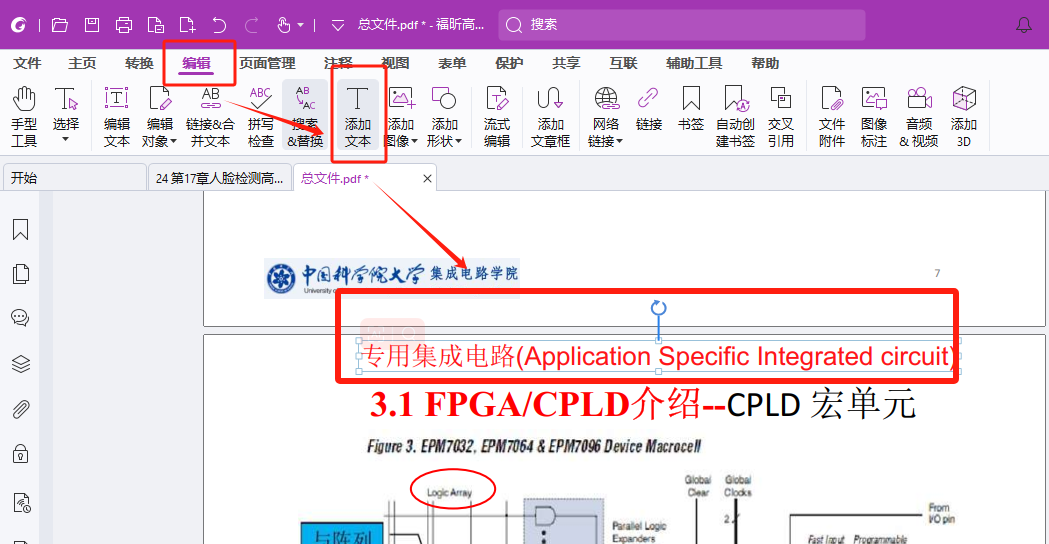The width and height of the screenshot is (1049, 544).
Task: Activate the 编辑文本 tool
Action: (x=116, y=116)
